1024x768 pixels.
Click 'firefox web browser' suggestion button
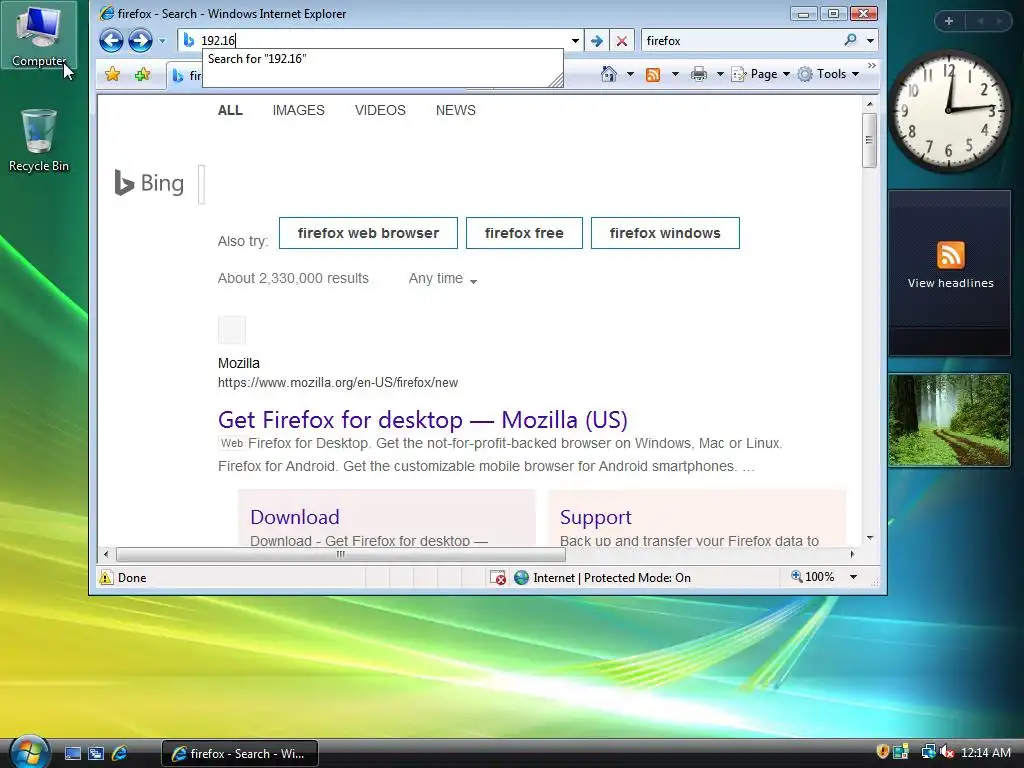click(x=368, y=233)
